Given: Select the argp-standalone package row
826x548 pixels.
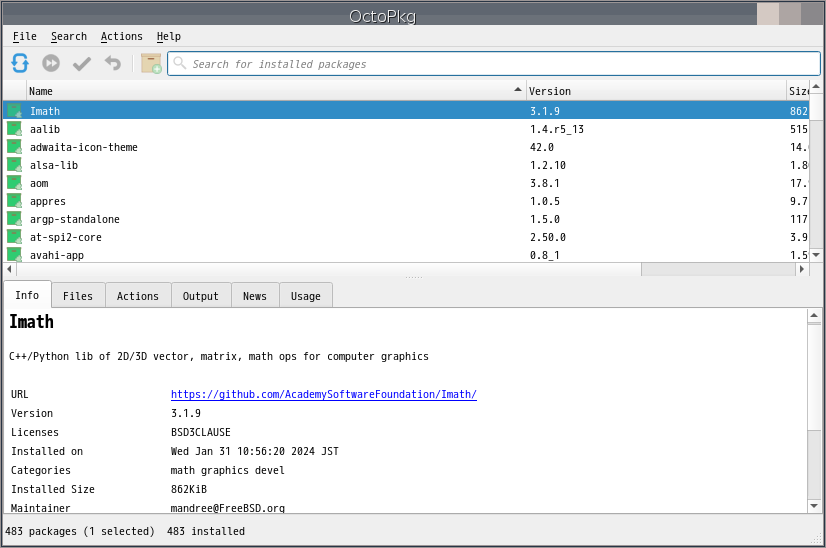Looking at the screenshot, I should 406,219.
